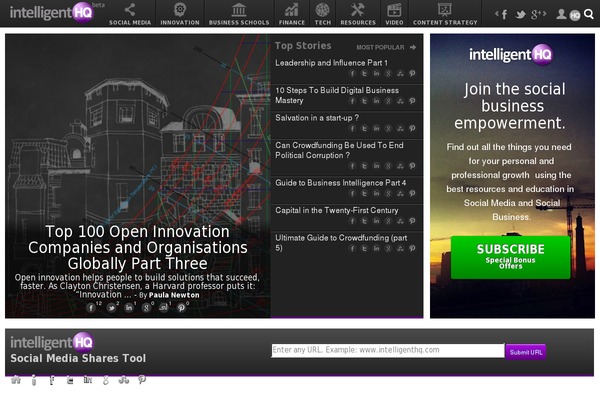Share Leadership and Influence on Facebook
Screen dimensions: 600x400
point(352,73)
